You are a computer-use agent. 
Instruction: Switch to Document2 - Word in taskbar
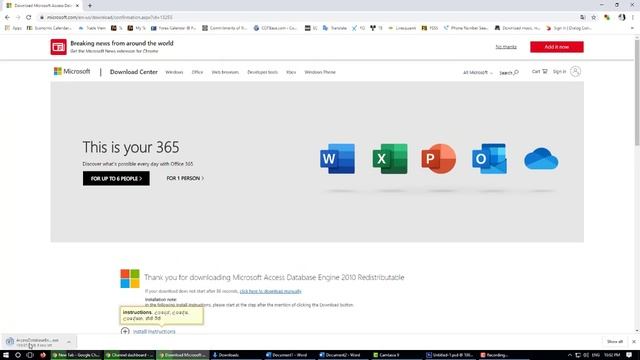click(x=343, y=355)
